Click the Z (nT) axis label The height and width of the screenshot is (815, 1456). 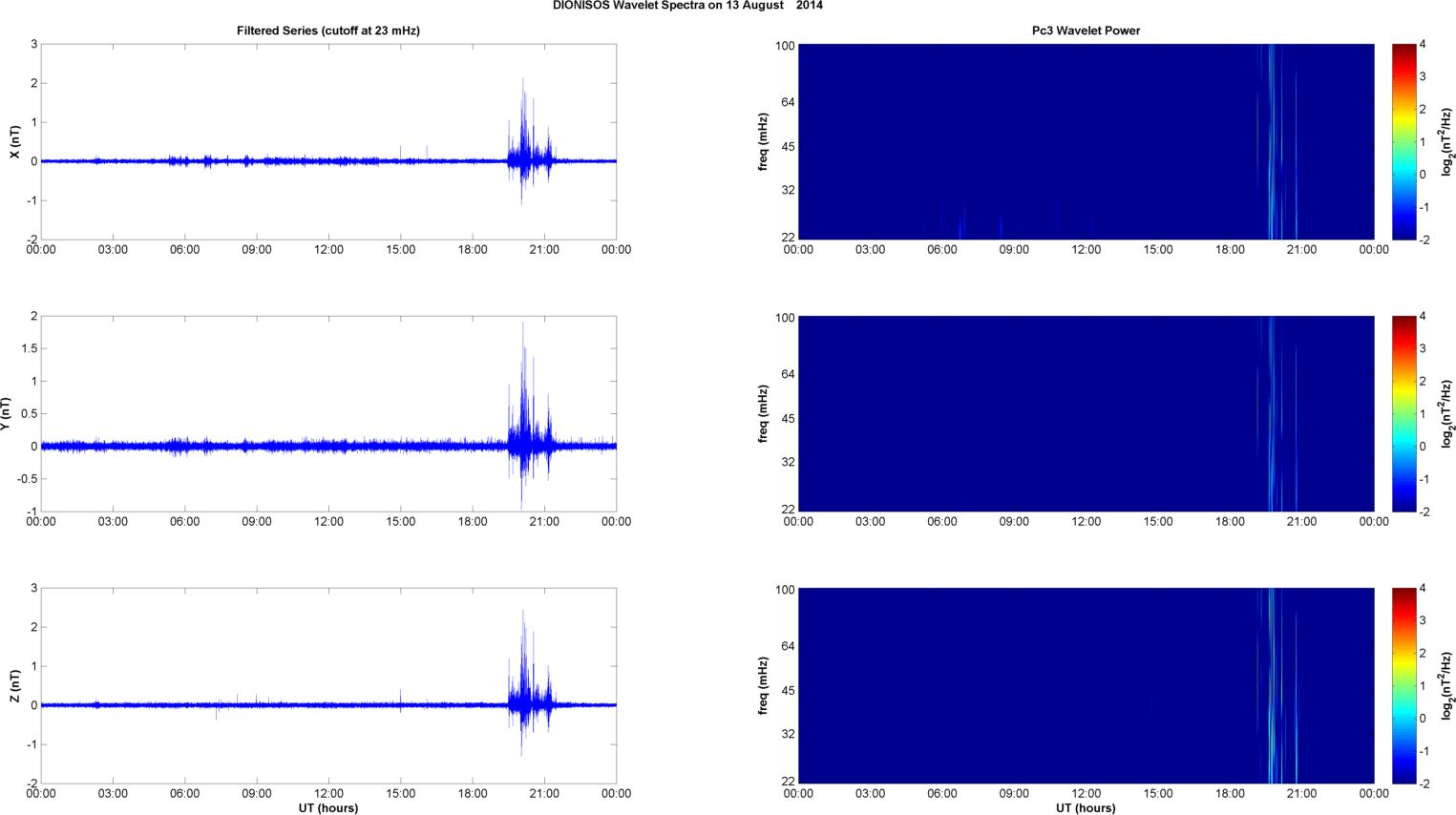point(14,686)
